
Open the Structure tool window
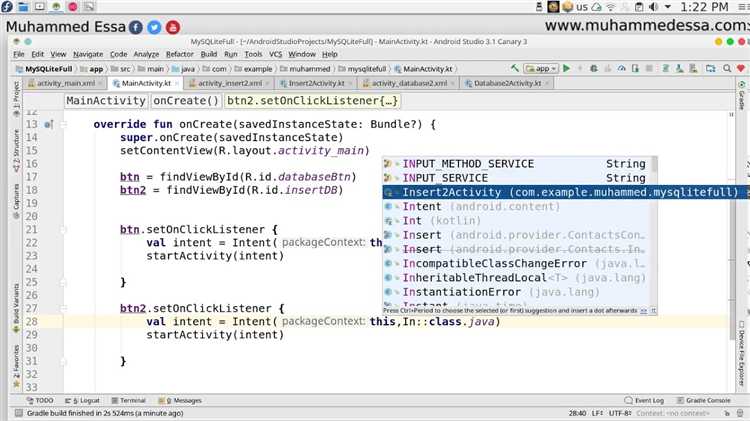coord(16,151)
